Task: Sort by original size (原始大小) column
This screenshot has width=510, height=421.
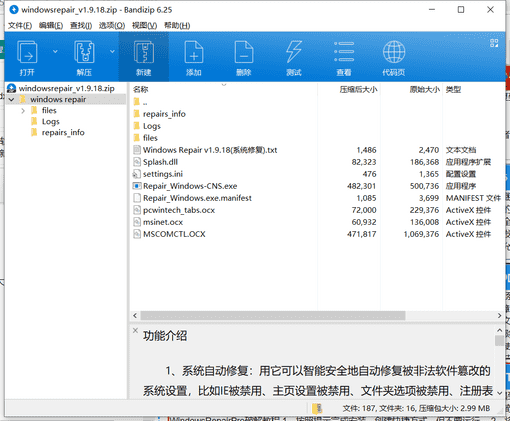Action: pyautogui.click(x=425, y=89)
